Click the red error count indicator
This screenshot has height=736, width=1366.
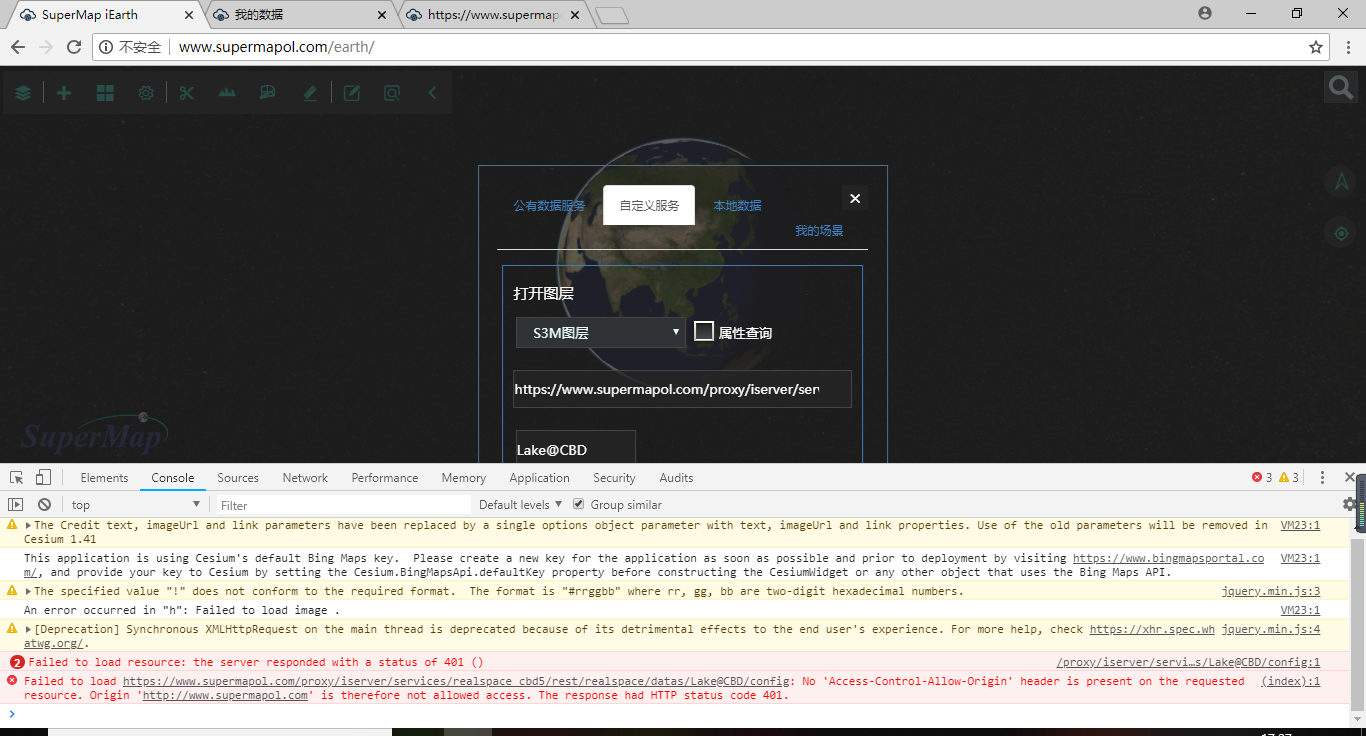pyautogui.click(x=1262, y=478)
